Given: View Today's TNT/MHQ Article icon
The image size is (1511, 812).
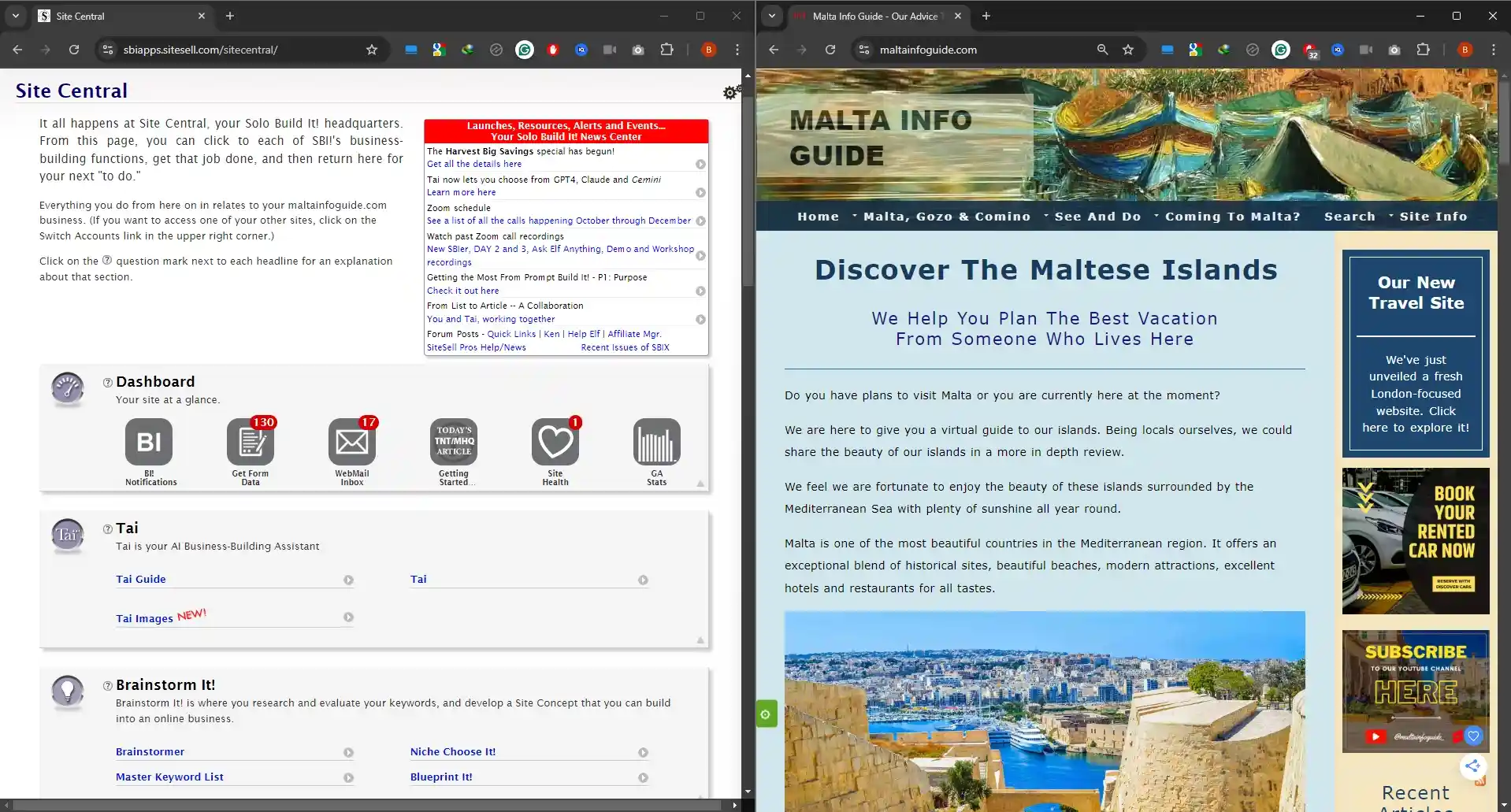Looking at the screenshot, I should (453, 443).
